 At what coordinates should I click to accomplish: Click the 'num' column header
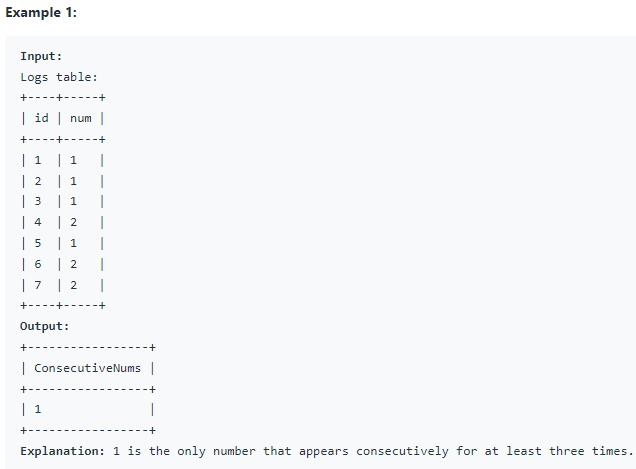point(81,118)
